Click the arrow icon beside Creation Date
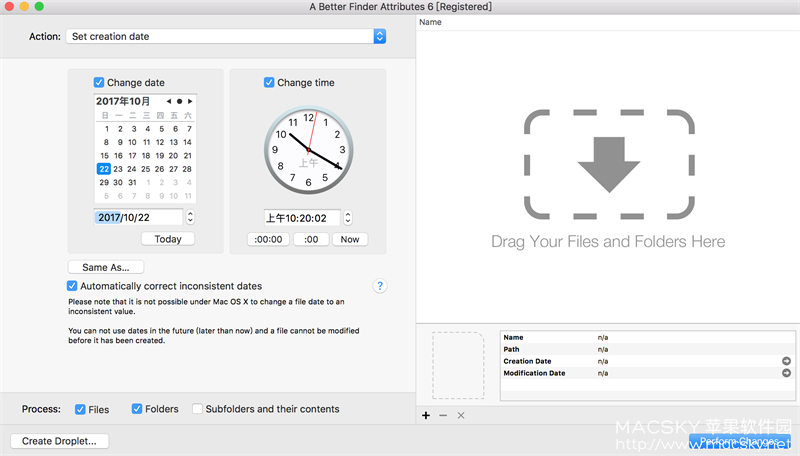 pyautogui.click(x=786, y=361)
